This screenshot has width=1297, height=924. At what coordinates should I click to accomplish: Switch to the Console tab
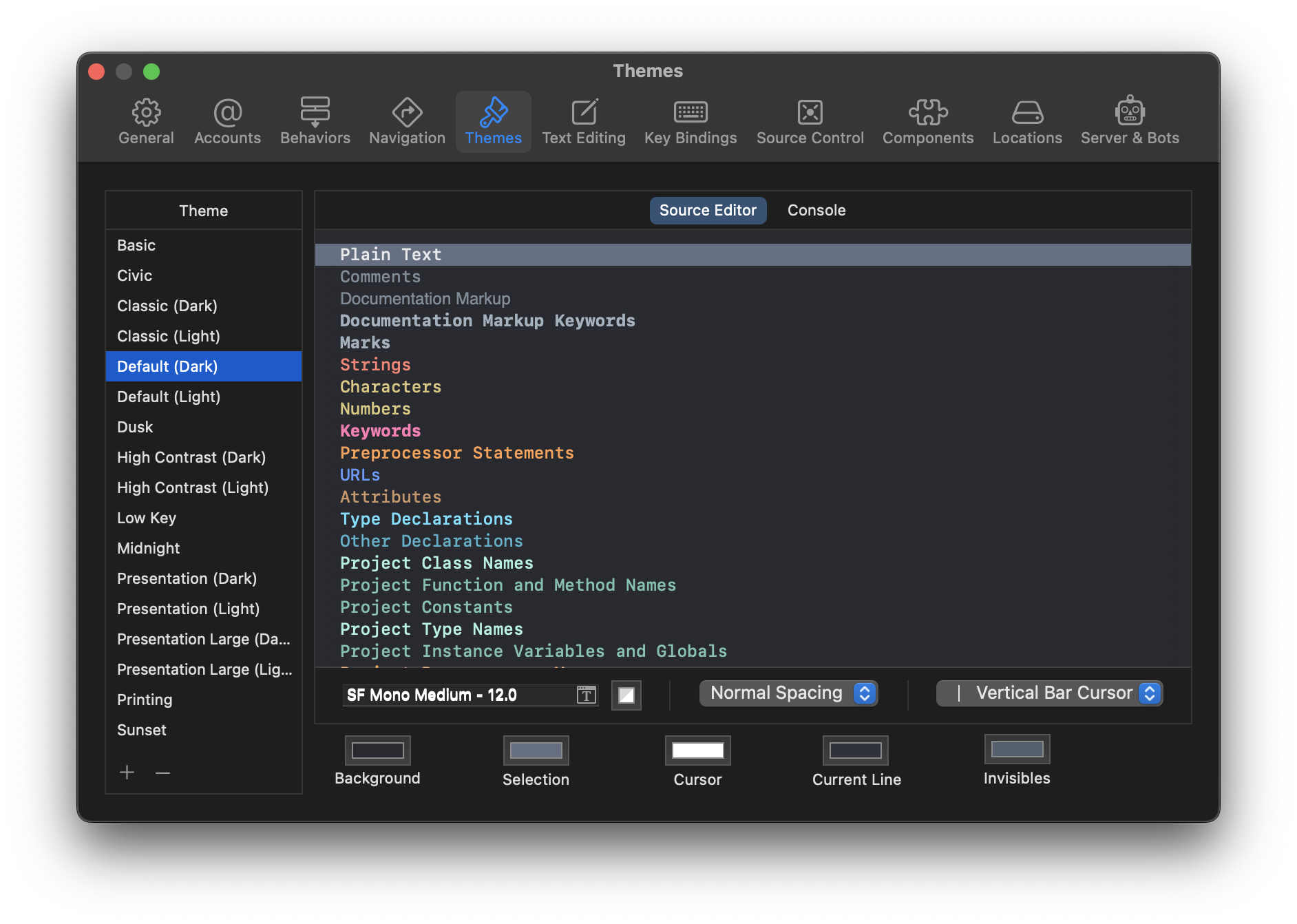click(x=816, y=210)
